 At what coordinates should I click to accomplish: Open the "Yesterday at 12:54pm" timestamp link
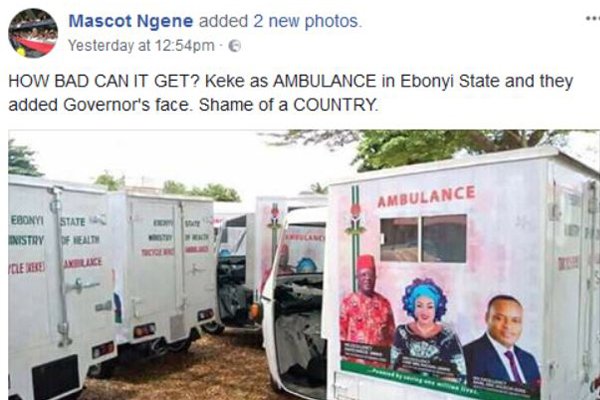click(x=141, y=46)
